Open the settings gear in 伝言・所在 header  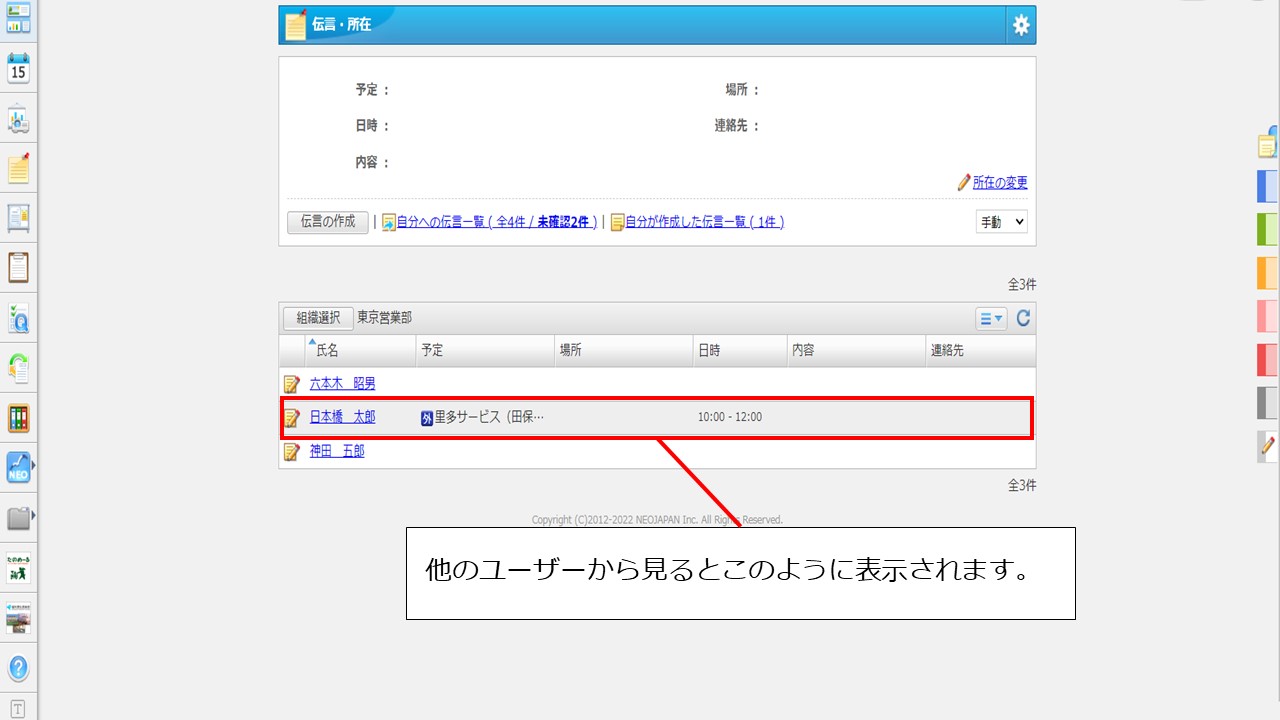pos(1020,25)
